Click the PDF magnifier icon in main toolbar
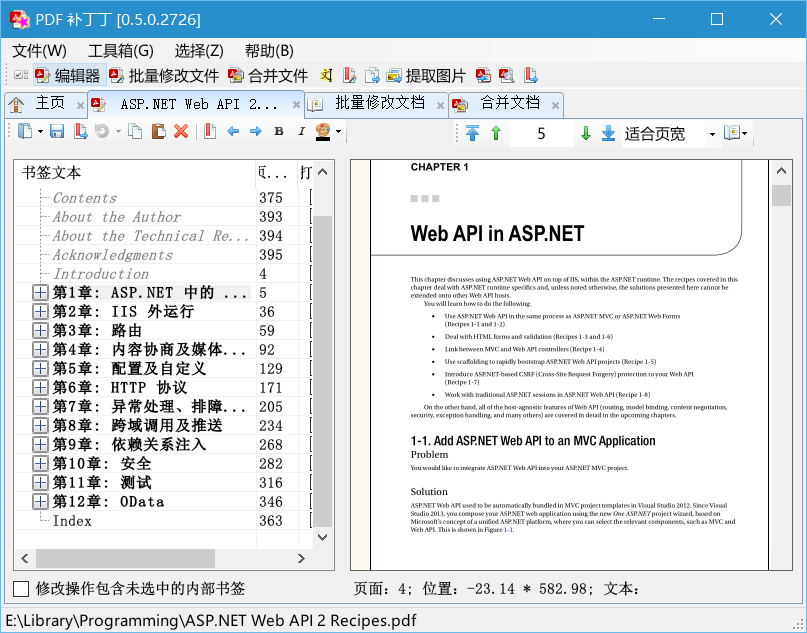807x633 pixels. [x=506, y=76]
